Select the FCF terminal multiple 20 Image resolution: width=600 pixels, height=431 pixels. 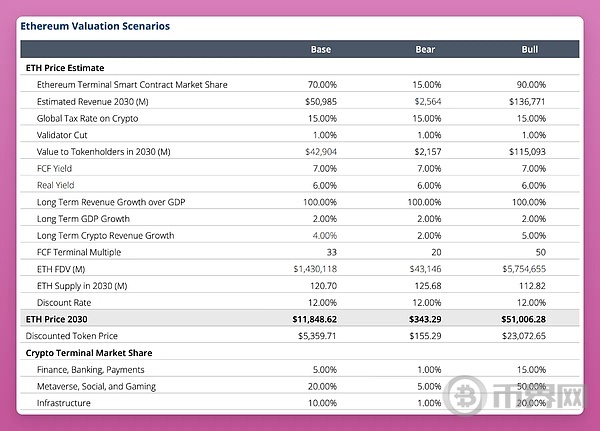[x=436, y=252]
